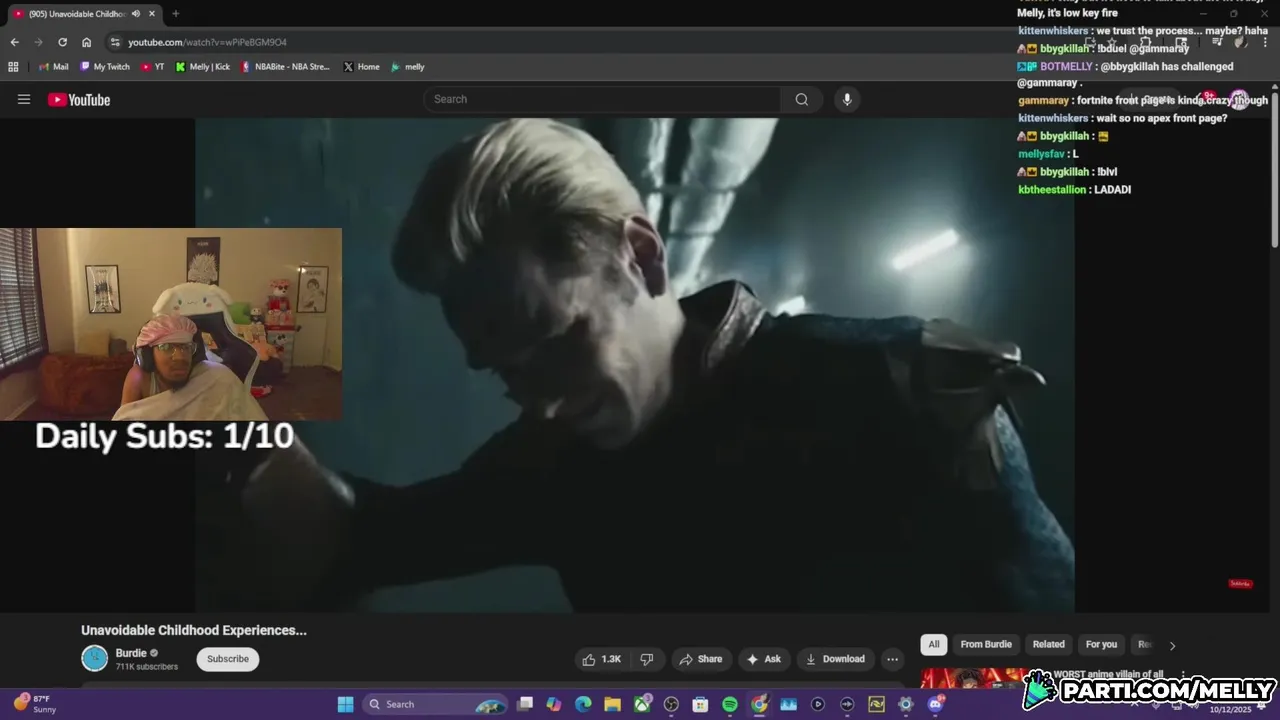Open Burdie channel name link
1280x720 pixels.
(x=131, y=653)
